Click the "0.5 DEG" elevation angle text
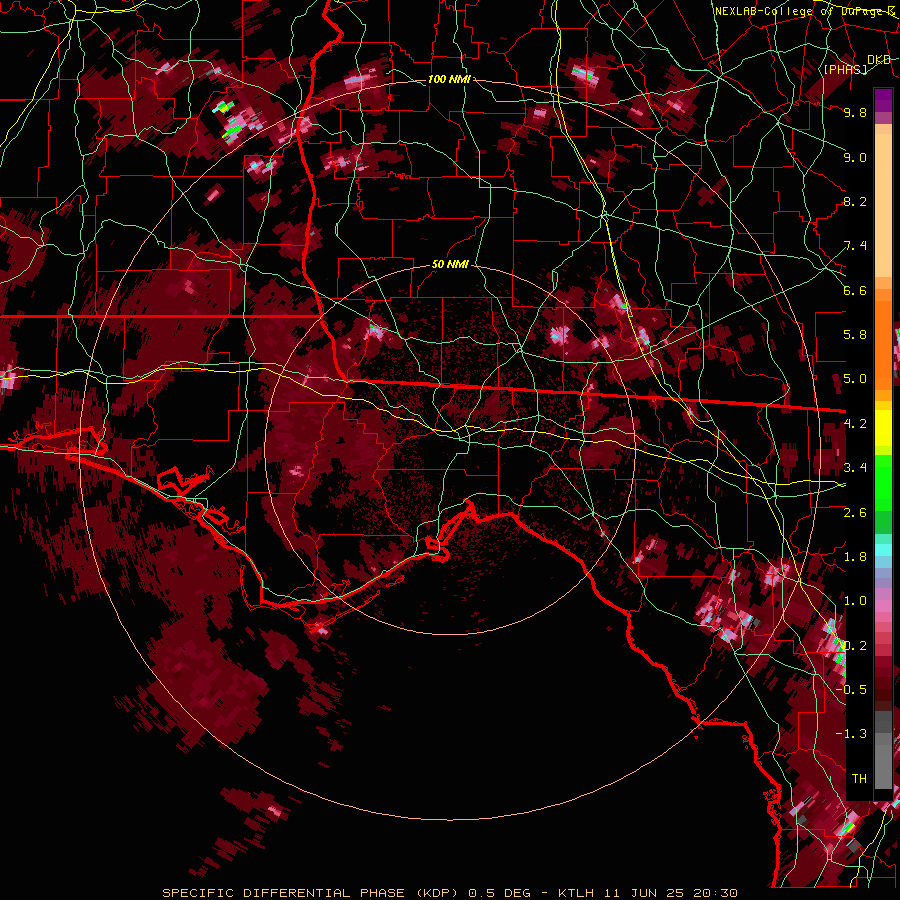 [x=499, y=893]
